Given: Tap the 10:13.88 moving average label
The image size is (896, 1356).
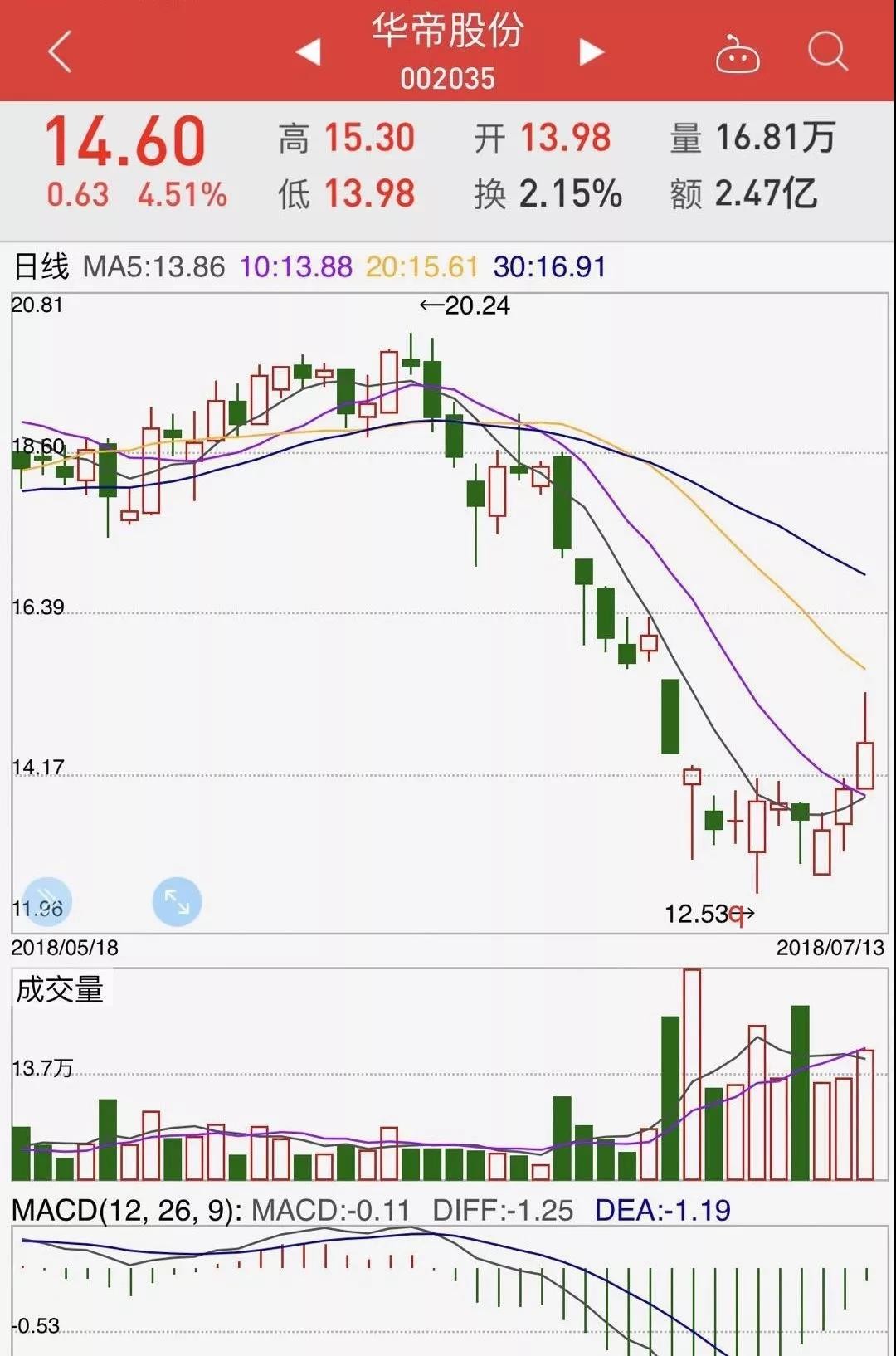Looking at the screenshot, I should click(296, 266).
